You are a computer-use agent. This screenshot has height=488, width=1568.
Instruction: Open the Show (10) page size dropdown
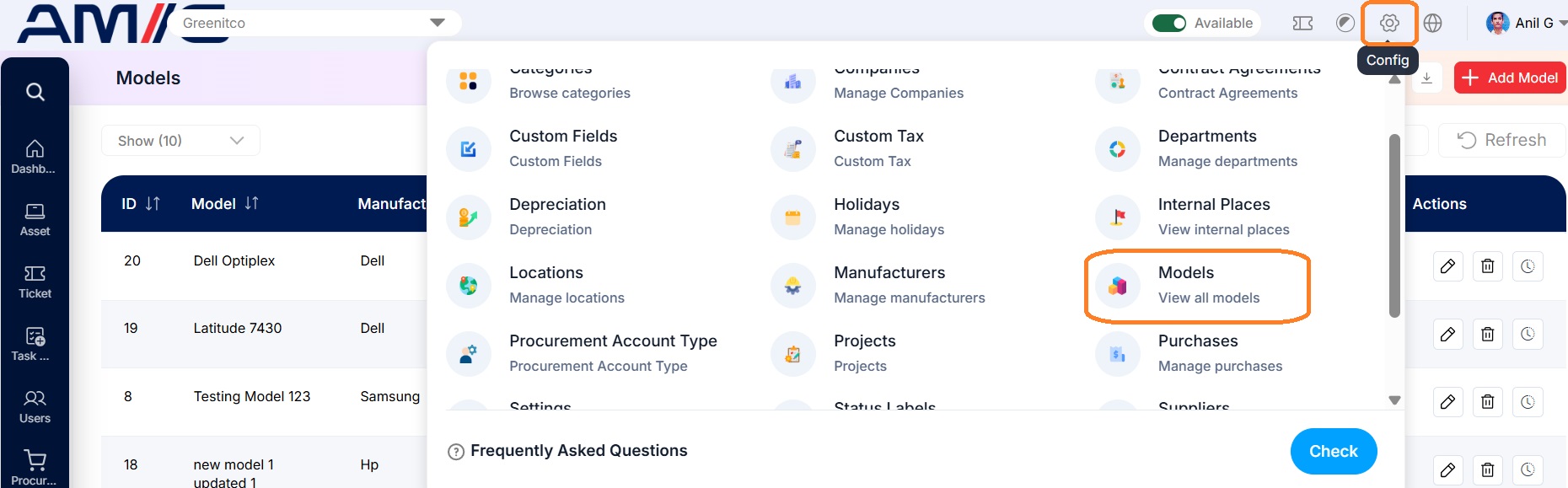[x=180, y=140]
